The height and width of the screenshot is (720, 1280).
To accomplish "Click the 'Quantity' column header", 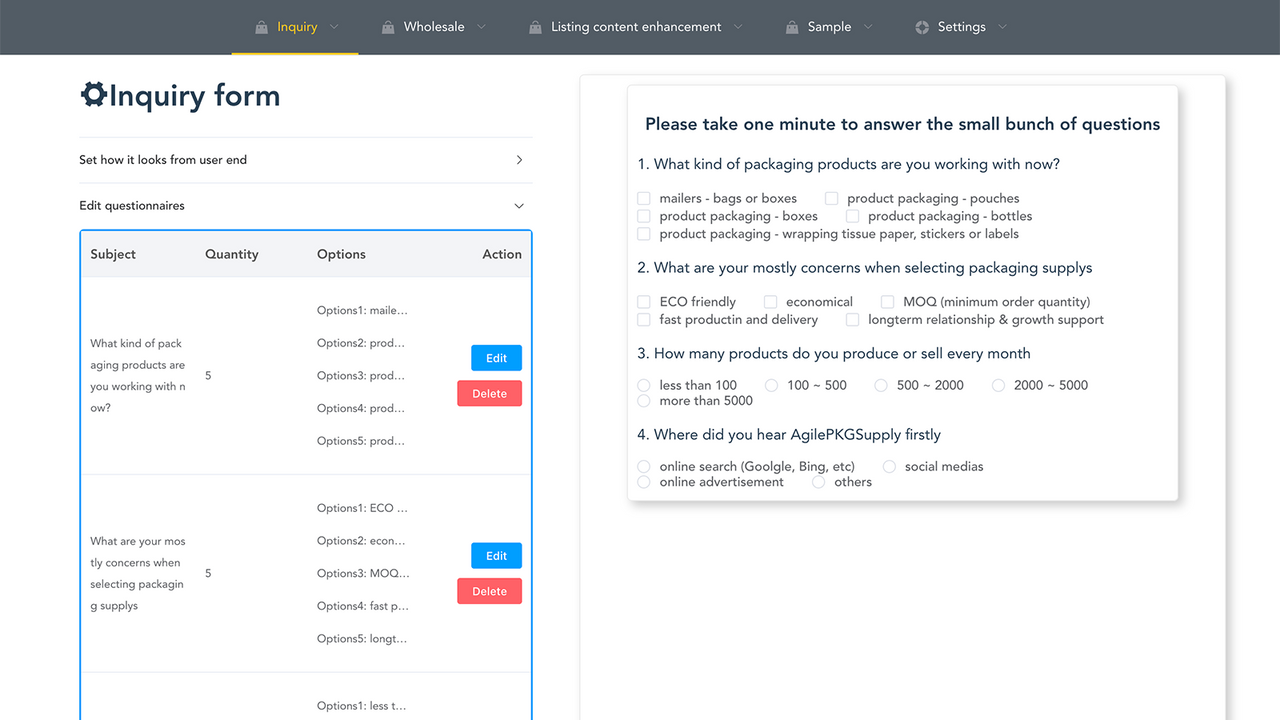I will (x=232, y=254).
